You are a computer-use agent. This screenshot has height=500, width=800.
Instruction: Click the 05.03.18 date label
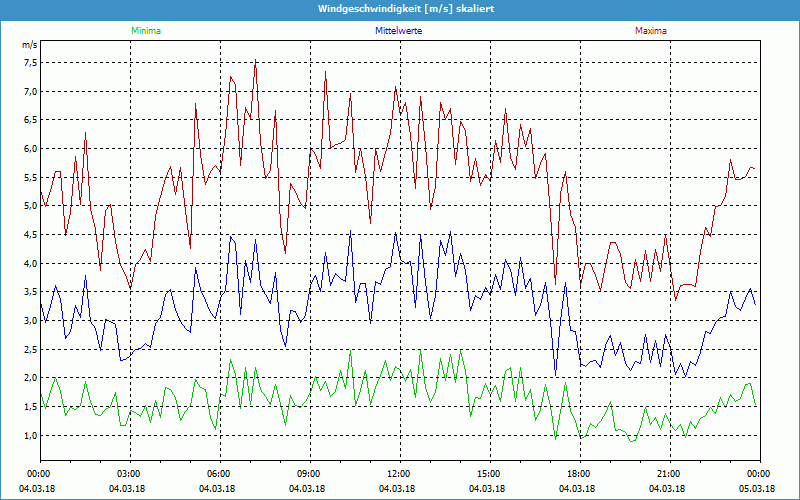click(758, 488)
